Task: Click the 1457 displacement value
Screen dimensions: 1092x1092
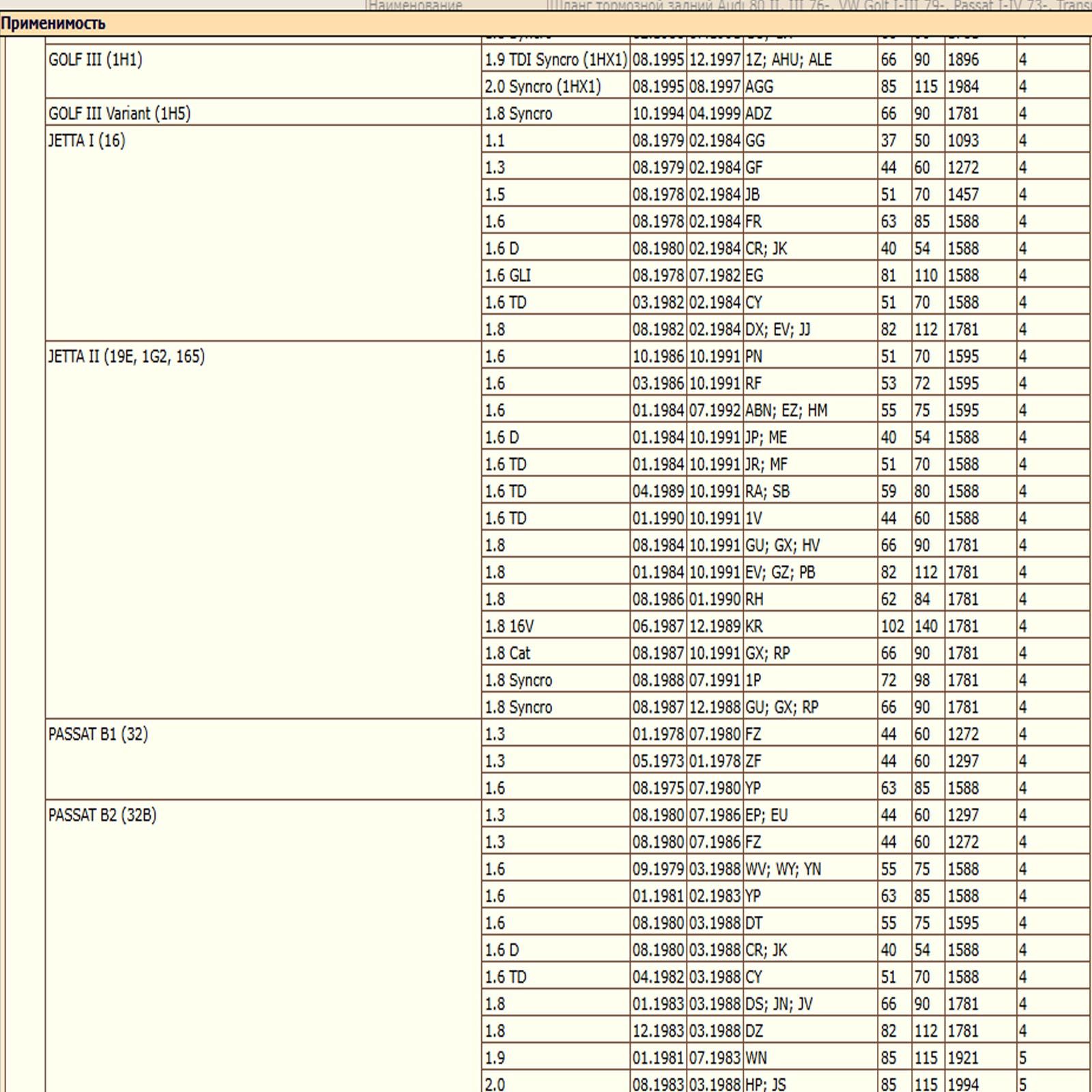Action: pyautogui.click(x=981, y=195)
